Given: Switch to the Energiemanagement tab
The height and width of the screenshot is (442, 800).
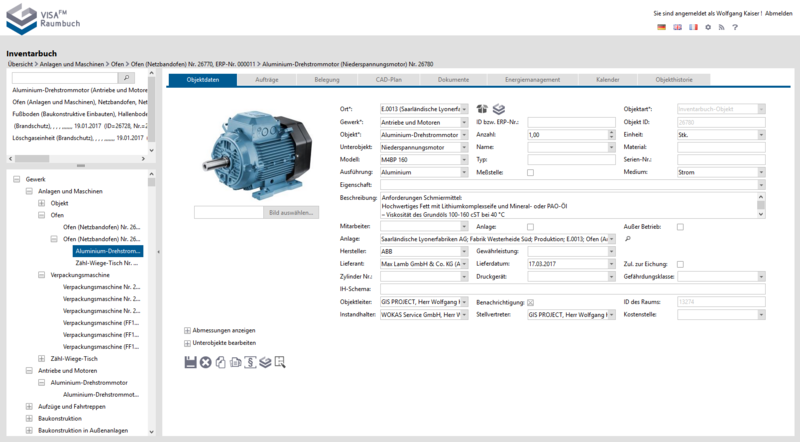Looking at the screenshot, I should (532, 80).
